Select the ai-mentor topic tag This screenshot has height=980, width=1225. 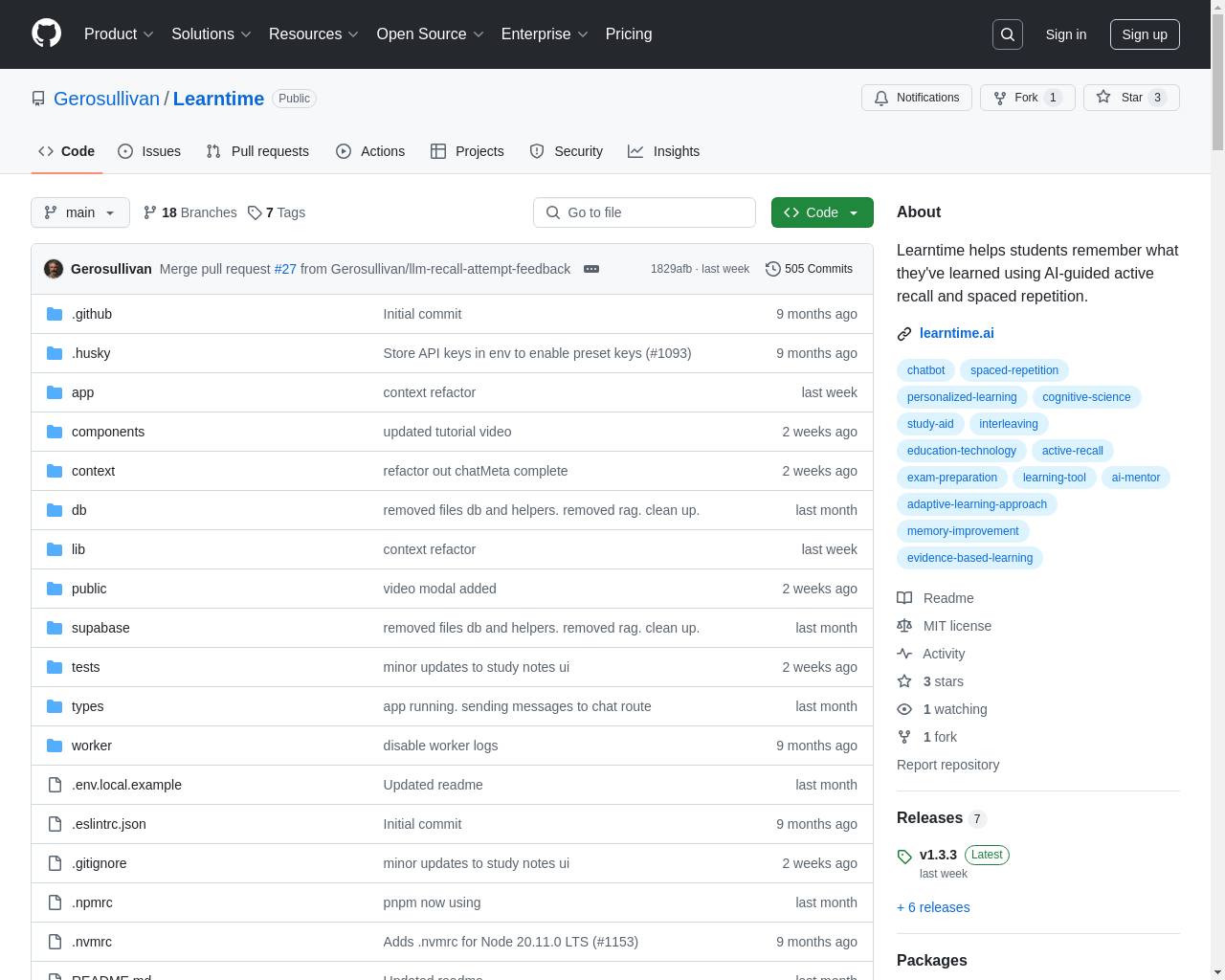click(1136, 478)
